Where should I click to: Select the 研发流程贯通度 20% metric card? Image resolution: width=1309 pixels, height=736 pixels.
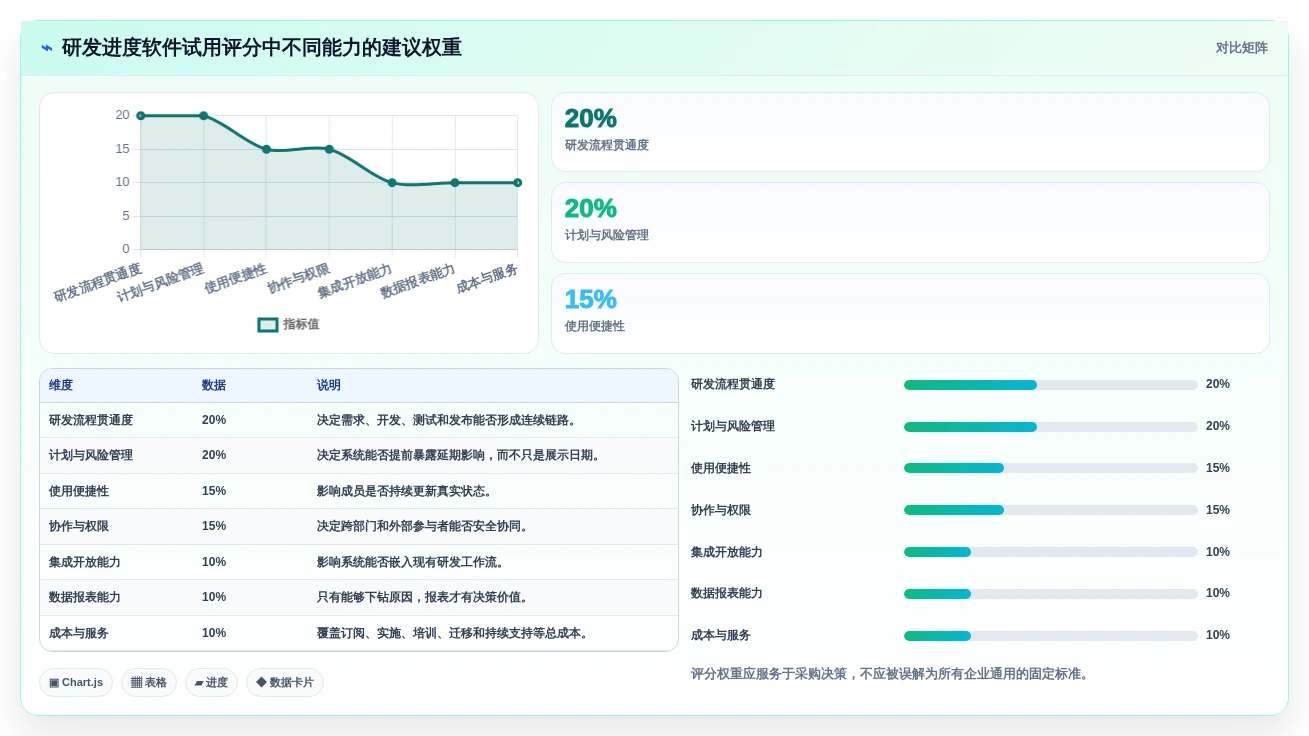click(910, 132)
